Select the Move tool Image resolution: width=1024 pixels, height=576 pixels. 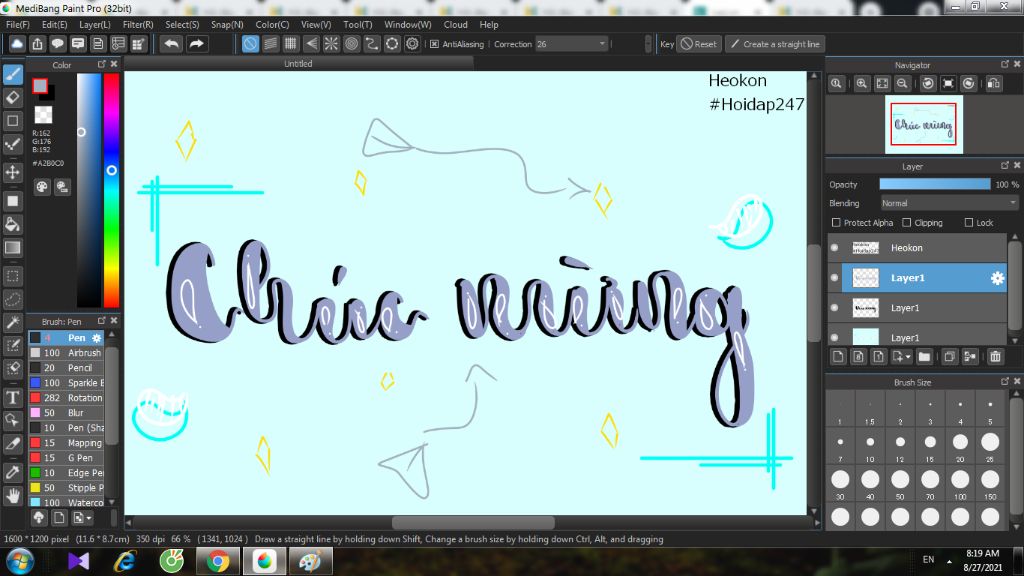pos(13,172)
